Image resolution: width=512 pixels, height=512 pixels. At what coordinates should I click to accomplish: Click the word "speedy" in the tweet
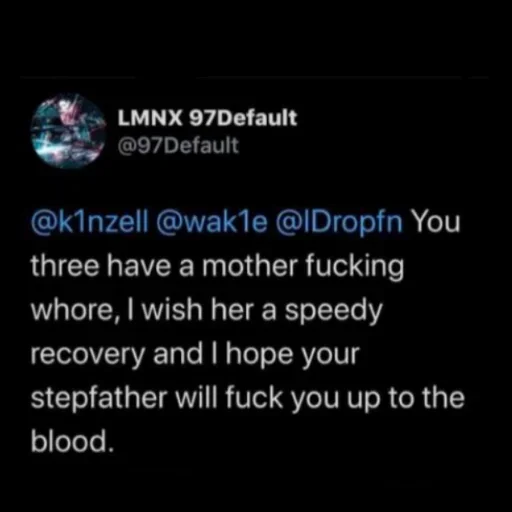pyautogui.click(x=333, y=312)
